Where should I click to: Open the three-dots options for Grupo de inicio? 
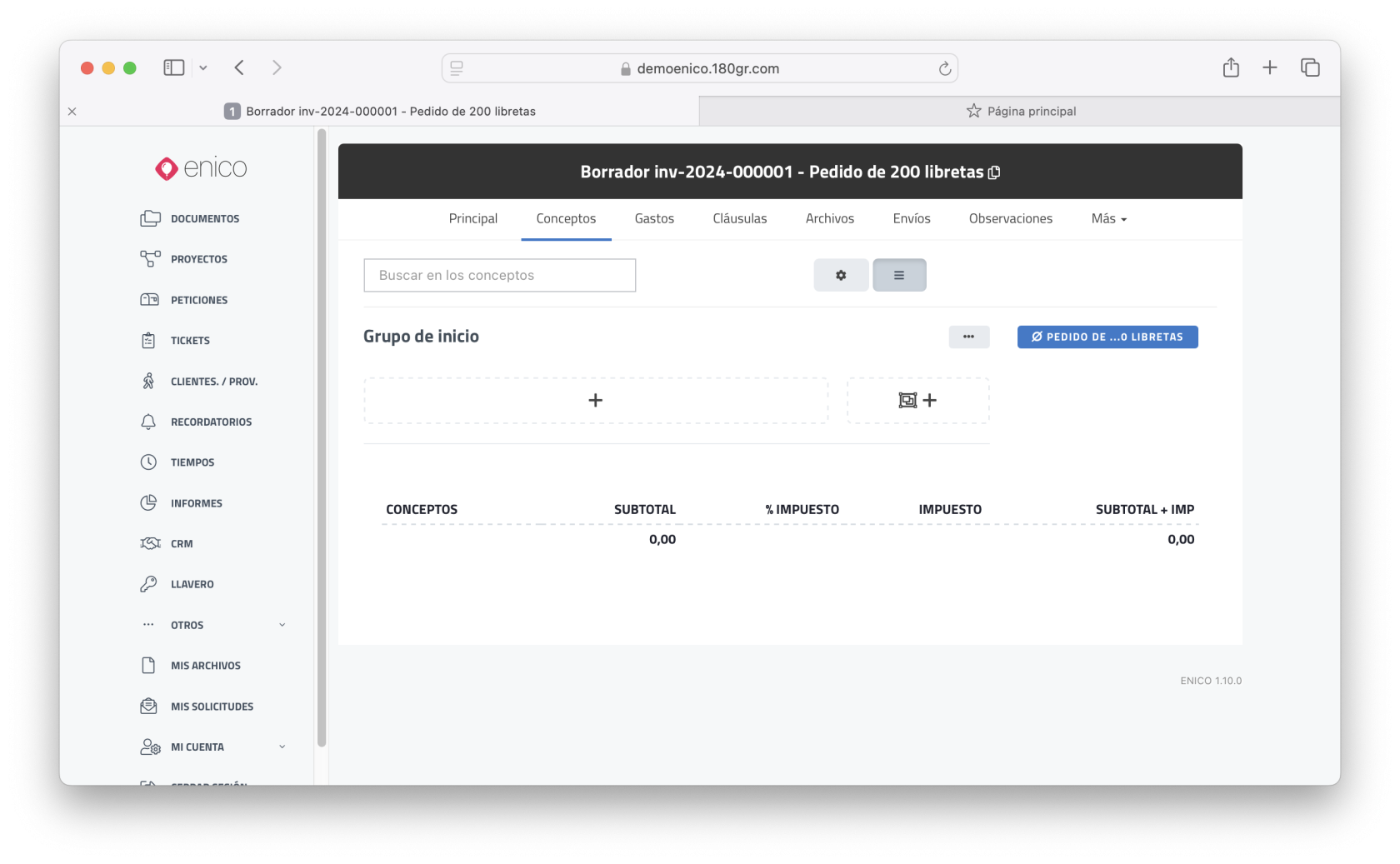(968, 337)
